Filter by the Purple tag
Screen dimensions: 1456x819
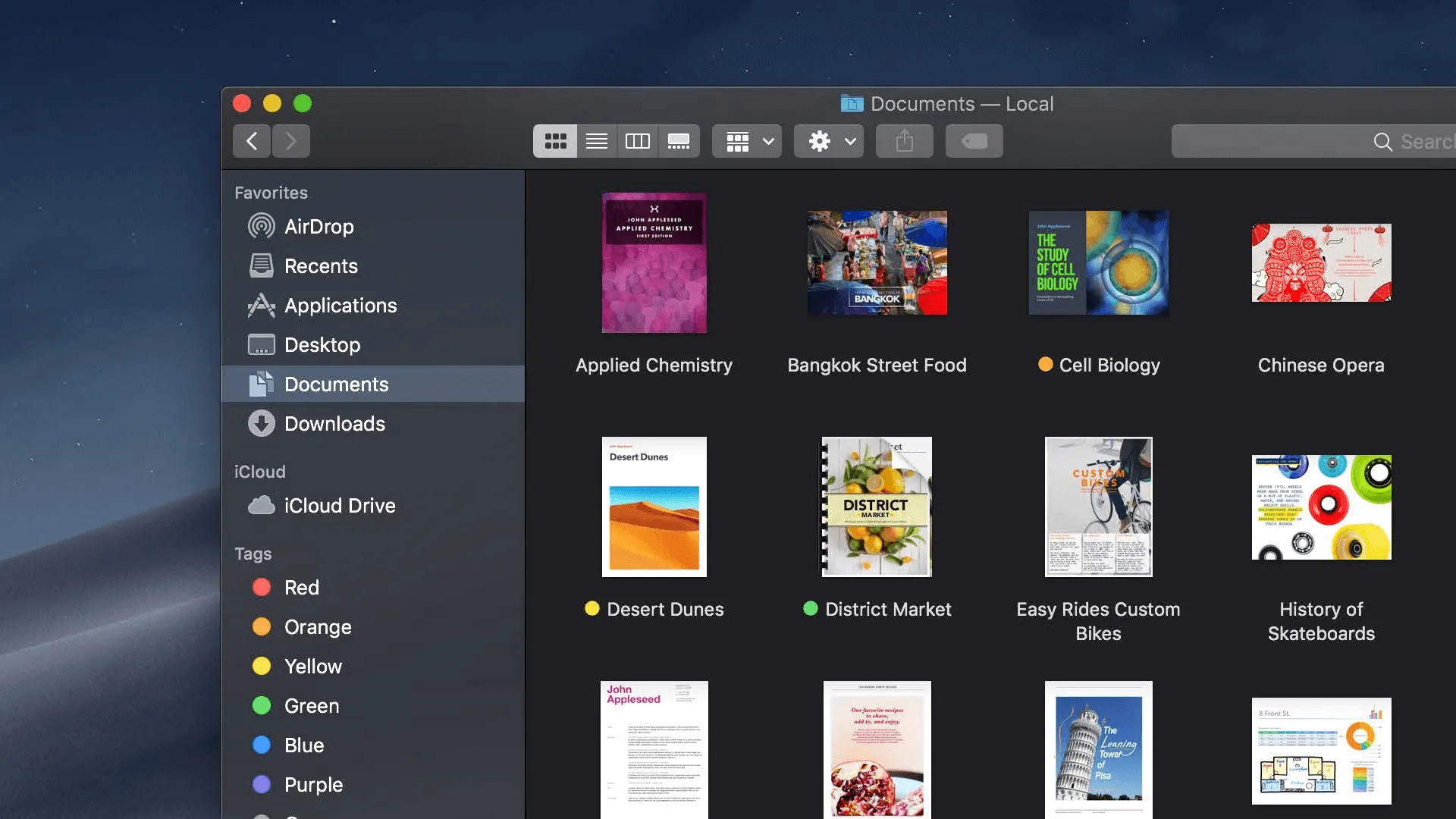coord(312,785)
